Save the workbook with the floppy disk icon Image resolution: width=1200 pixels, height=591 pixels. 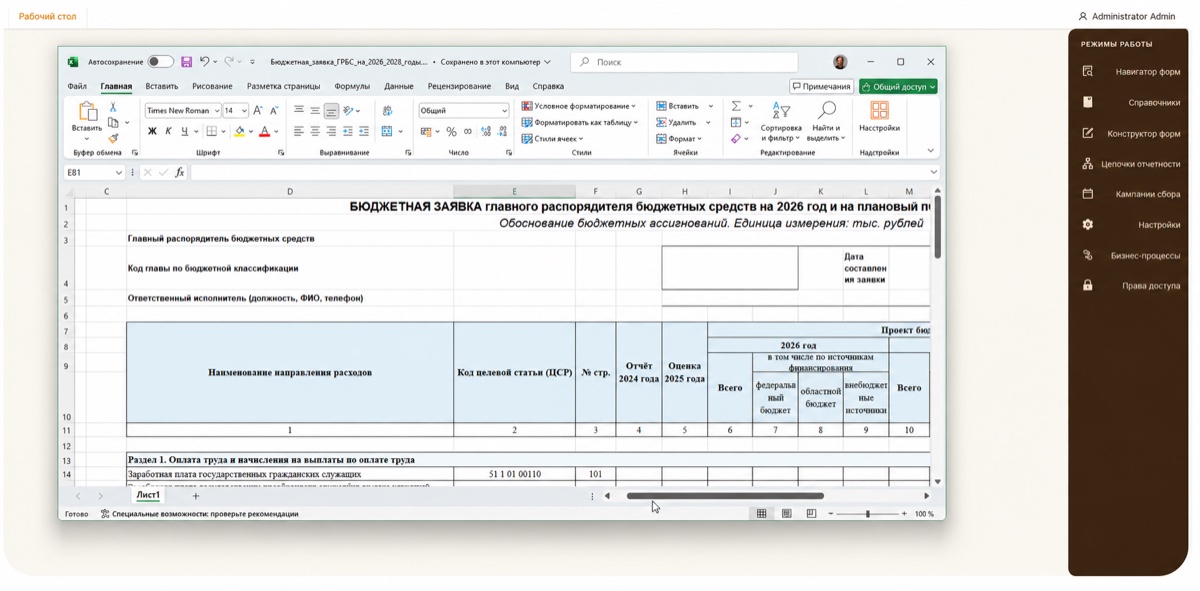(x=186, y=62)
